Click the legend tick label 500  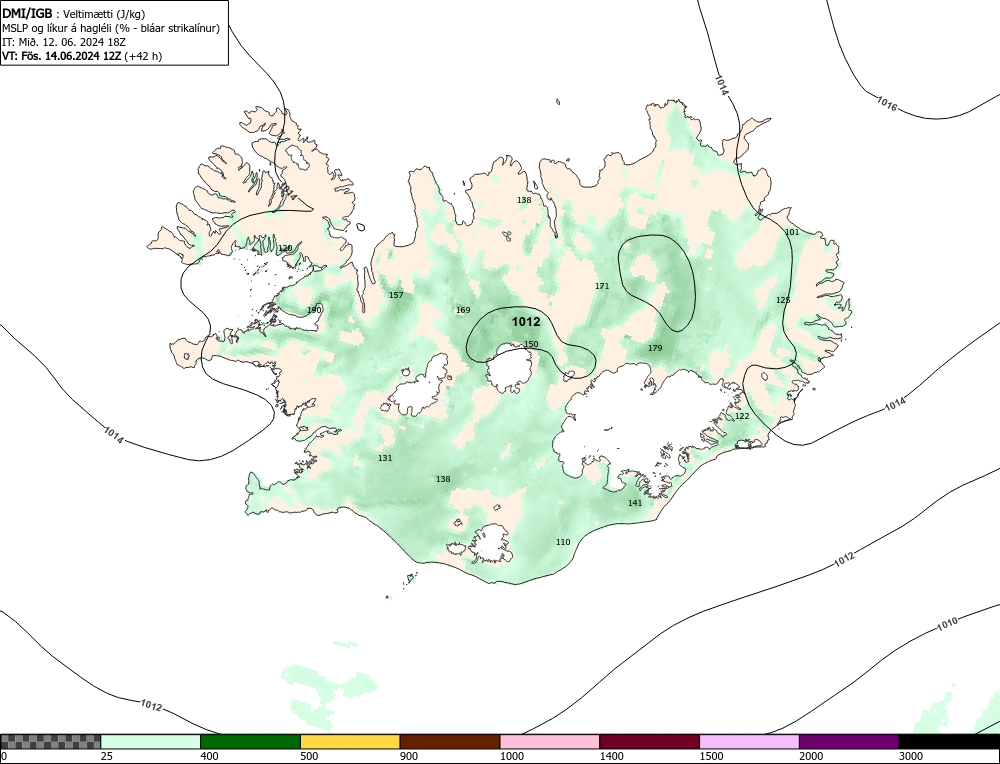tap(309, 757)
